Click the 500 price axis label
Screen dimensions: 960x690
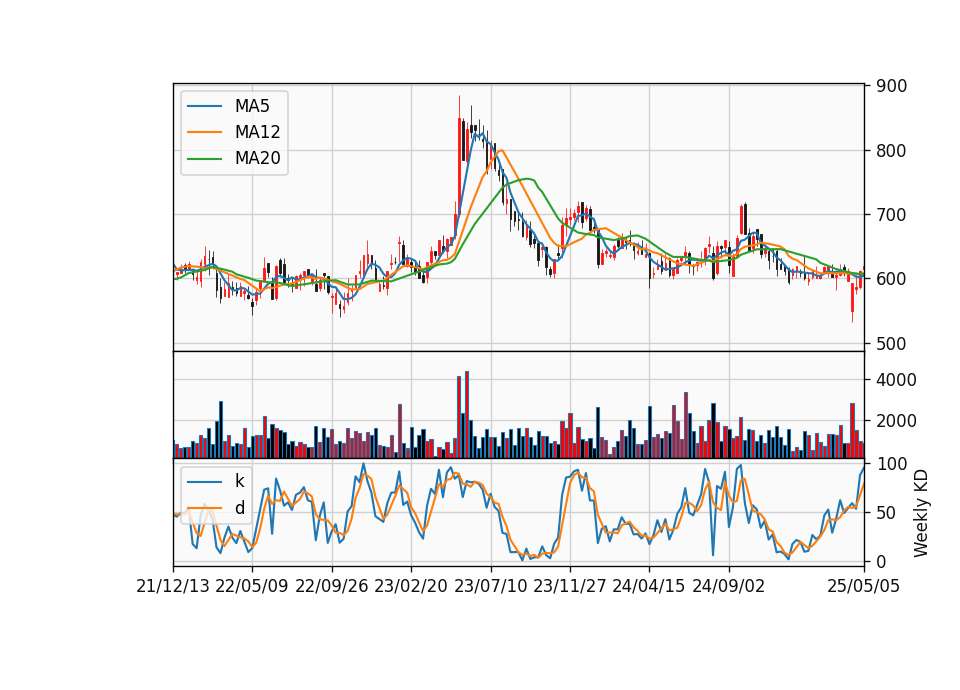click(x=891, y=343)
